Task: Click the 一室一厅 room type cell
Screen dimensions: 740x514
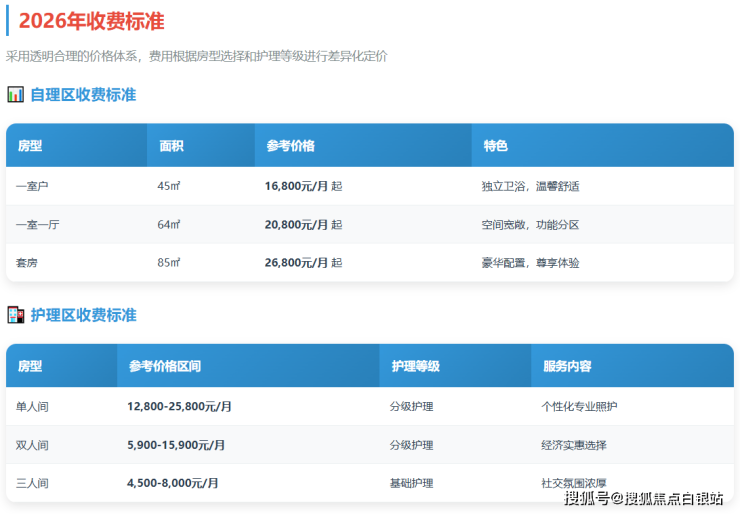Action: point(38,225)
